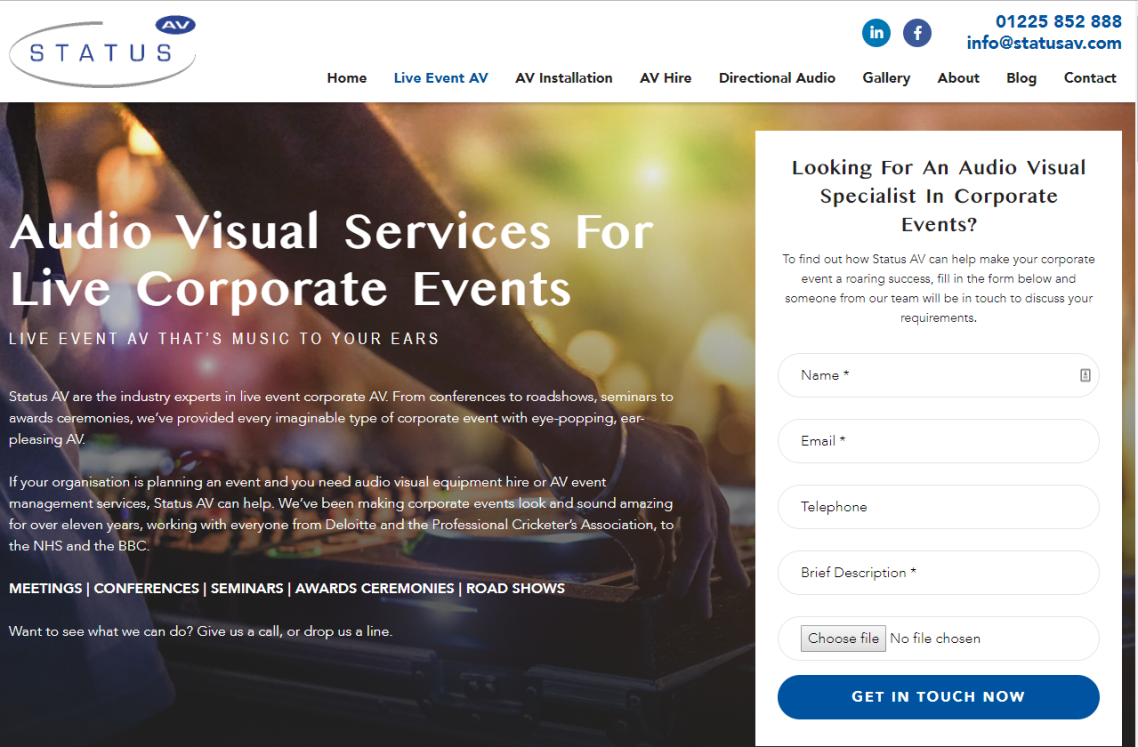Open the Contact page
Viewport: 1138px width, 747px height.
(1089, 78)
